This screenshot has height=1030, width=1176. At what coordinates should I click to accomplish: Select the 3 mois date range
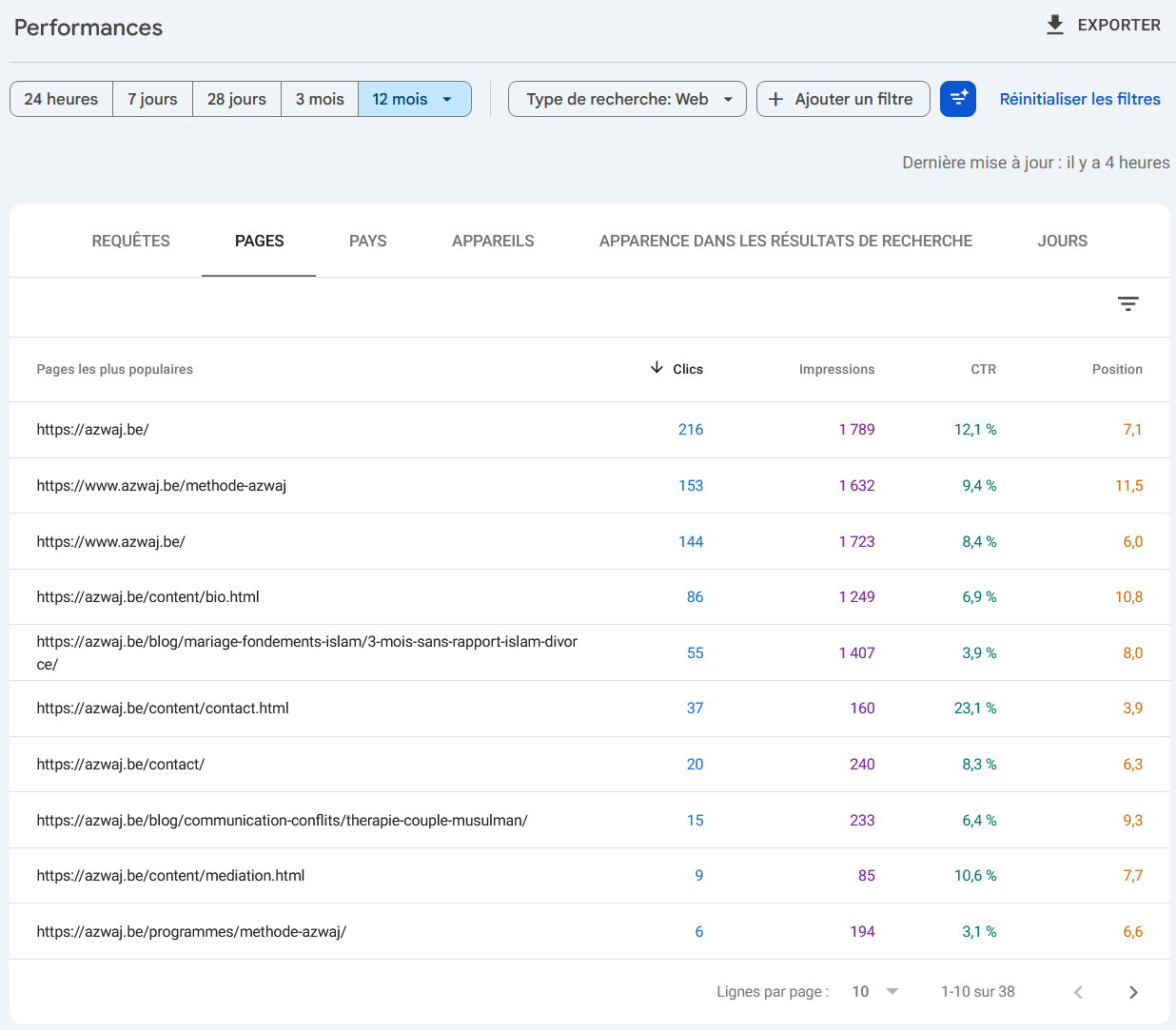pyautogui.click(x=320, y=99)
